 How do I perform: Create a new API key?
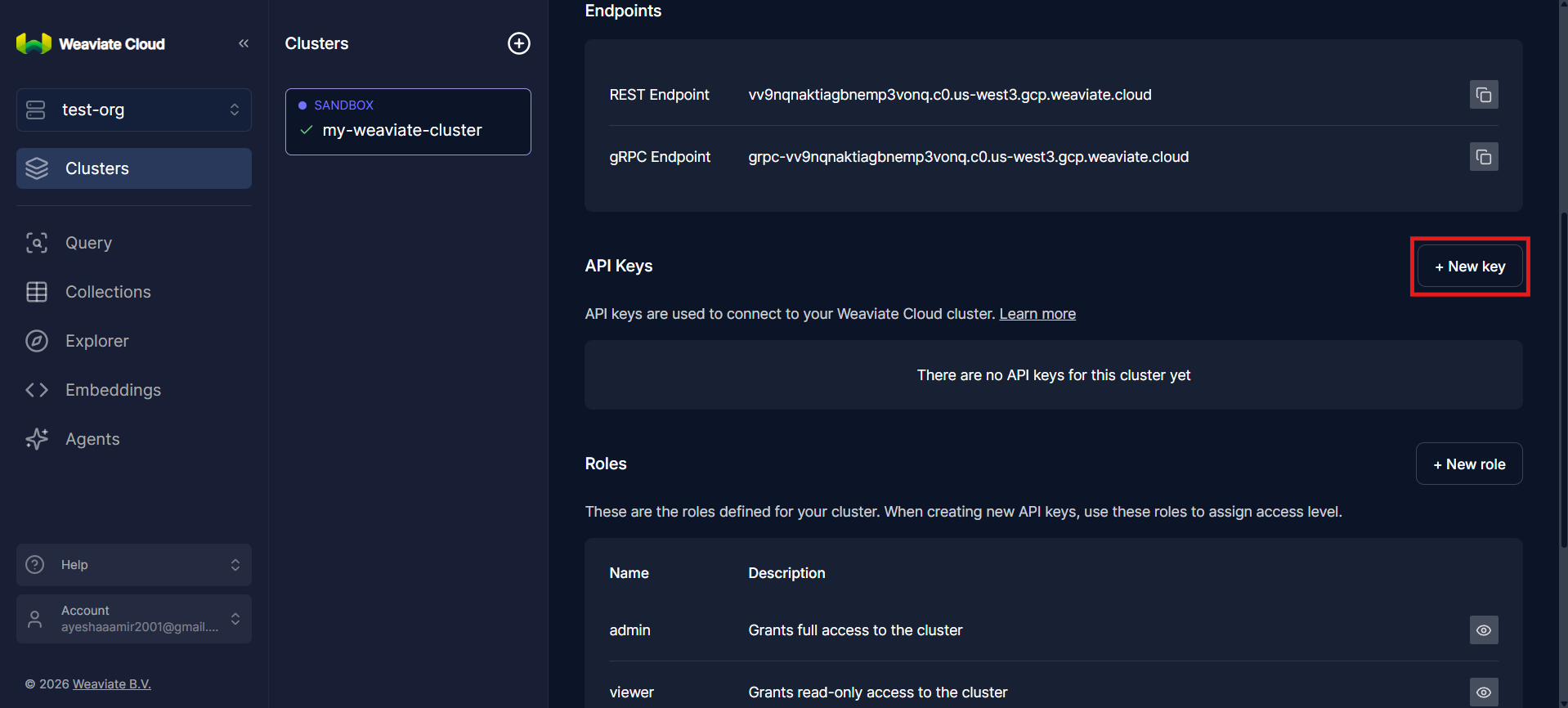coord(1469,267)
